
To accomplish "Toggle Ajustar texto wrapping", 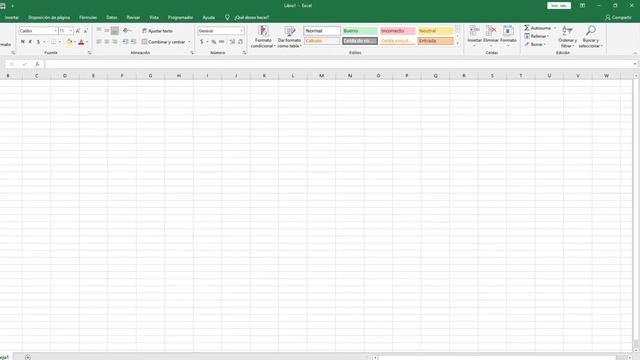I will click(158, 31).
